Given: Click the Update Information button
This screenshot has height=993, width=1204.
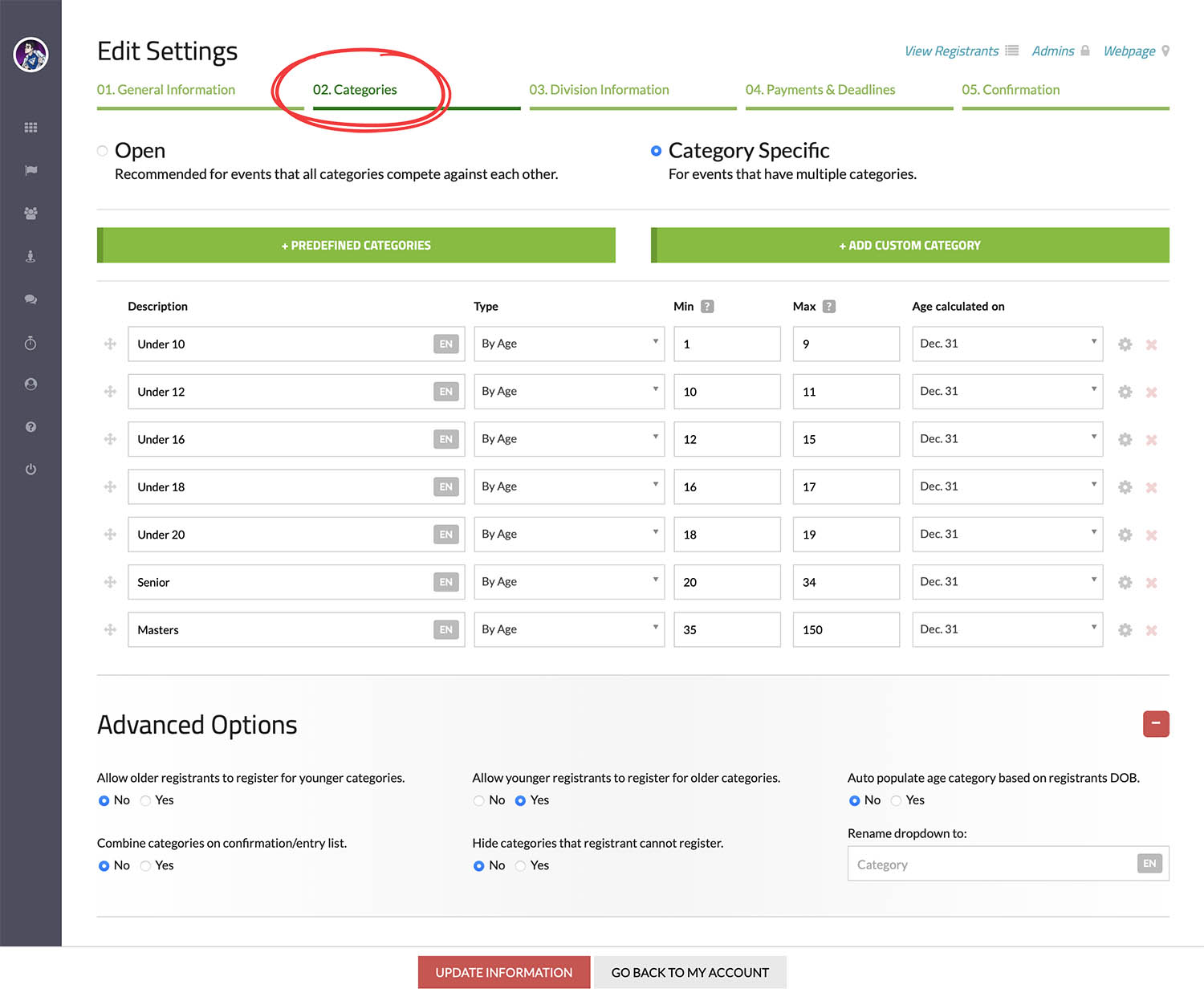Looking at the screenshot, I should click(x=503, y=972).
